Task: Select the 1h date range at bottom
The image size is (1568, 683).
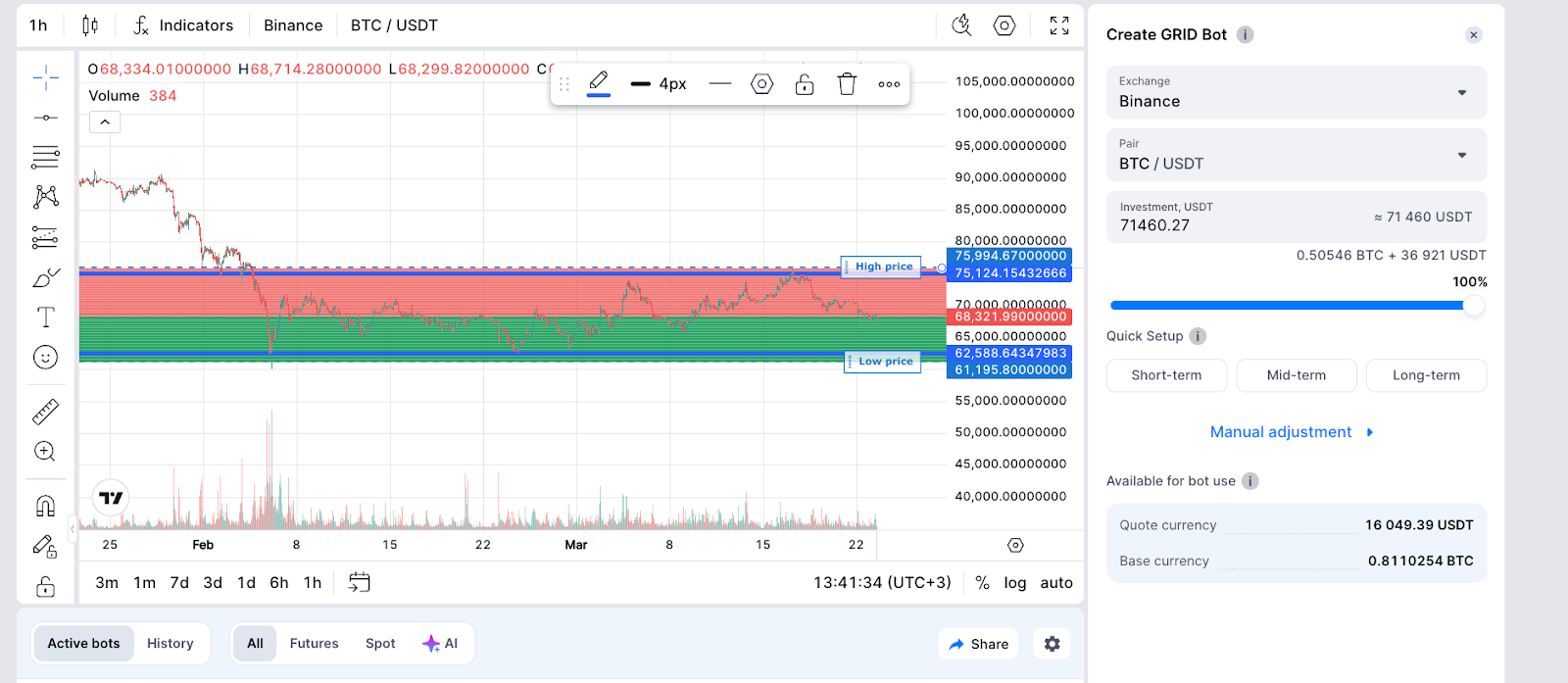Action: tap(313, 582)
